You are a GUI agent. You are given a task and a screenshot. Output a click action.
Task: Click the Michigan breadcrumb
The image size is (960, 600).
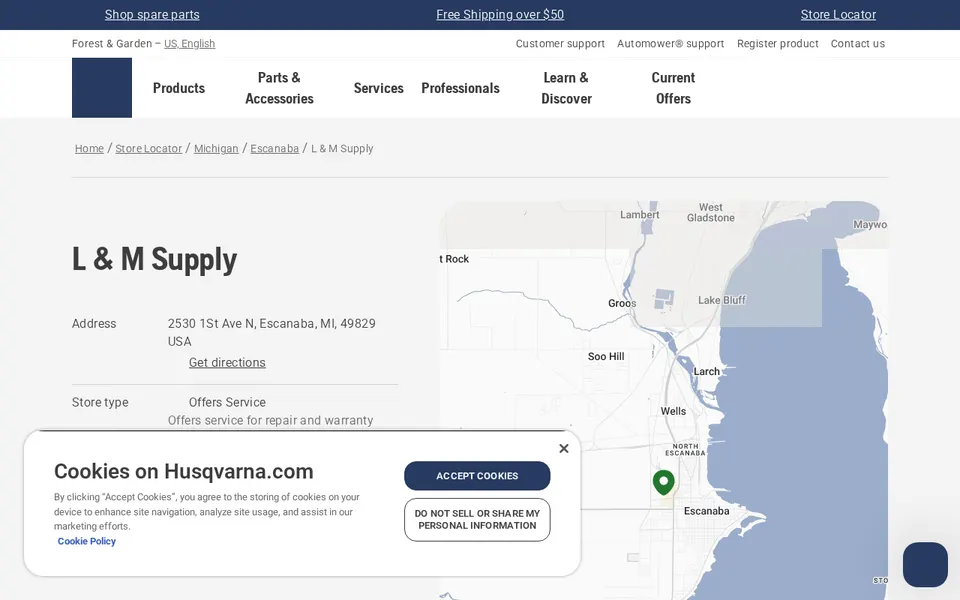tap(216, 149)
